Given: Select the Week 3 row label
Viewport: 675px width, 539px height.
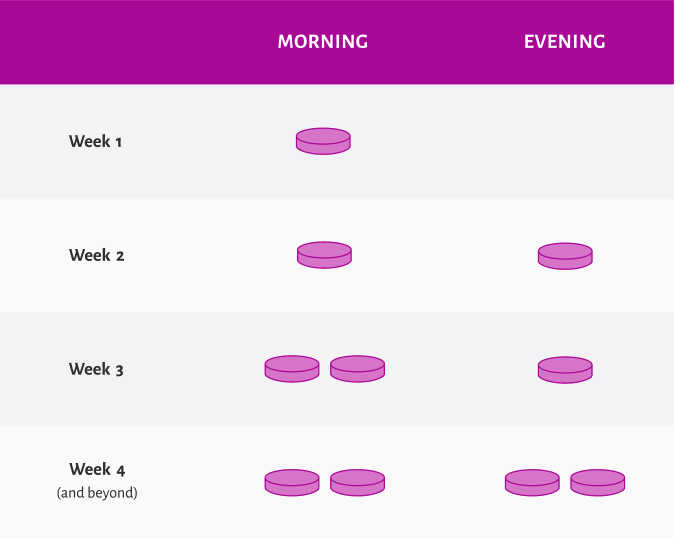Looking at the screenshot, I should (96, 369).
